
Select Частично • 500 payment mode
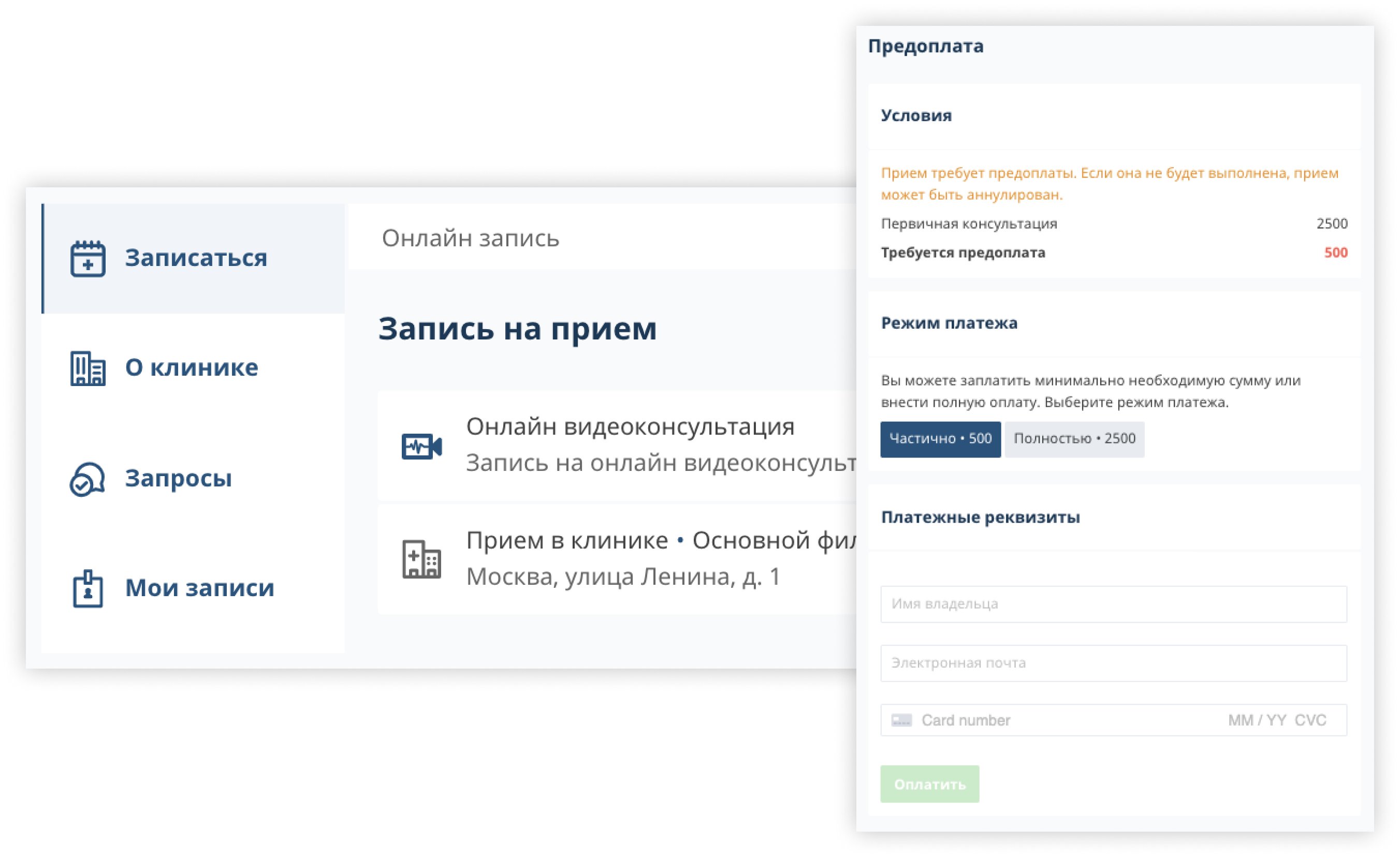pos(940,438)
